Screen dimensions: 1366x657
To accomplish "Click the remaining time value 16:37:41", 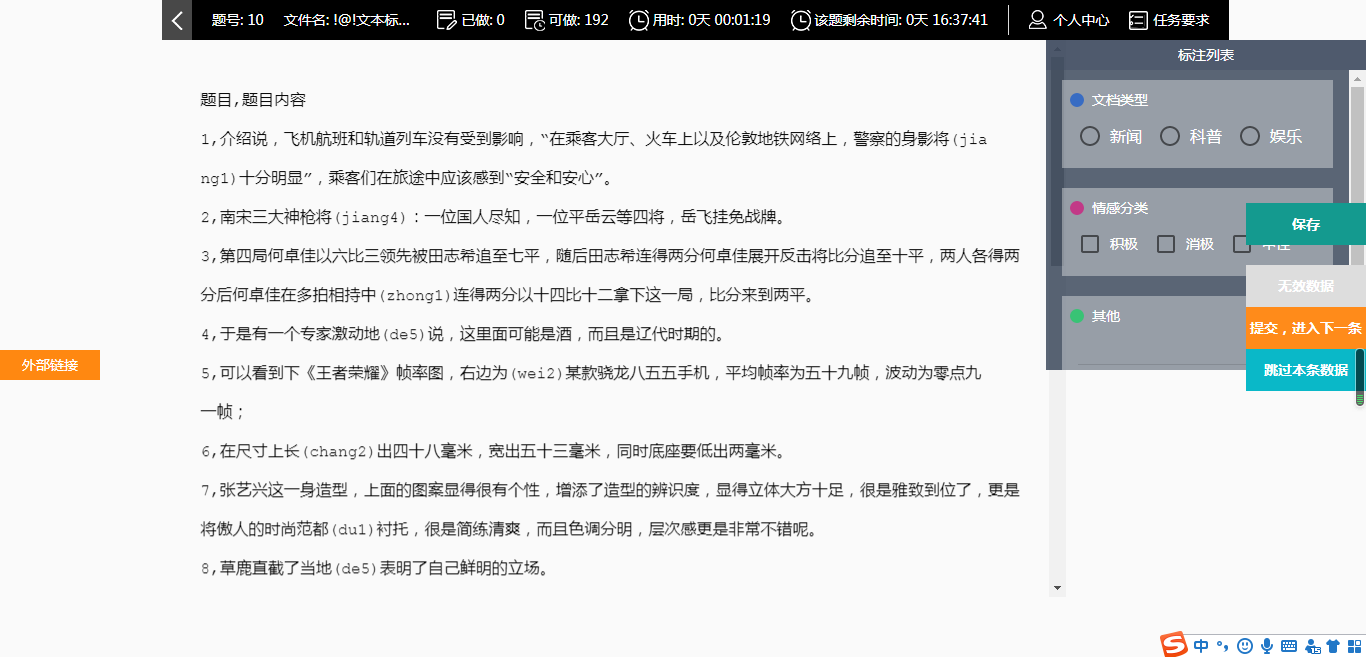I will coord(959,20).
